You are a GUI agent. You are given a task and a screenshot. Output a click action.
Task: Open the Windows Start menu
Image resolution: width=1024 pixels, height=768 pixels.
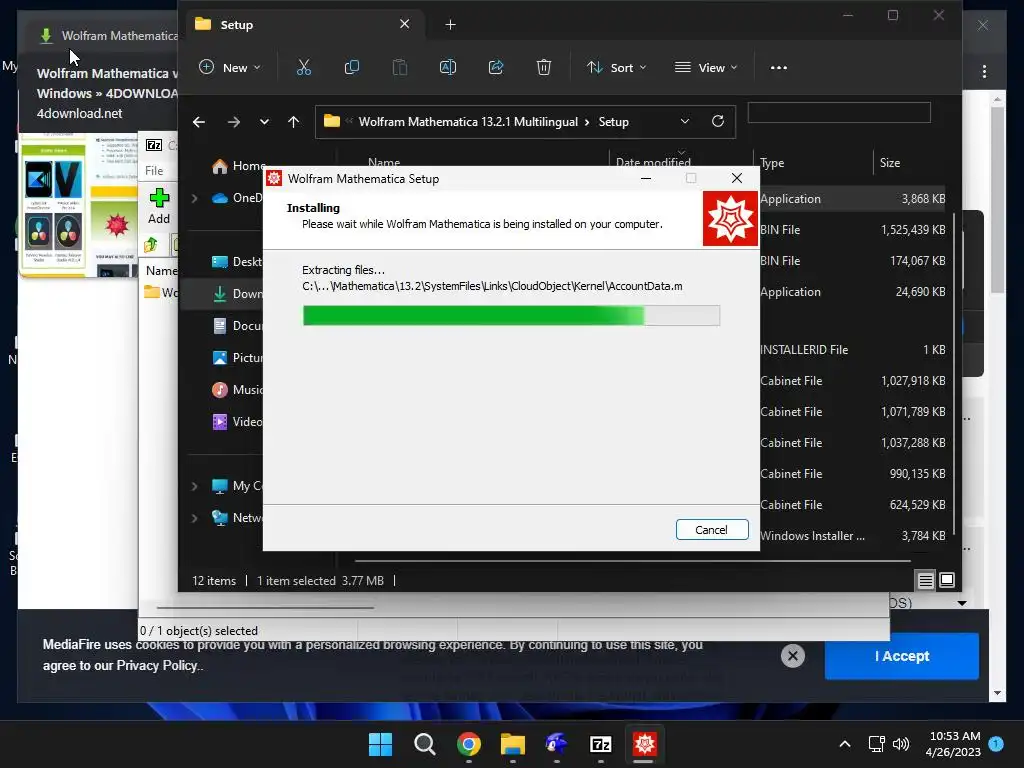point(380,744)
